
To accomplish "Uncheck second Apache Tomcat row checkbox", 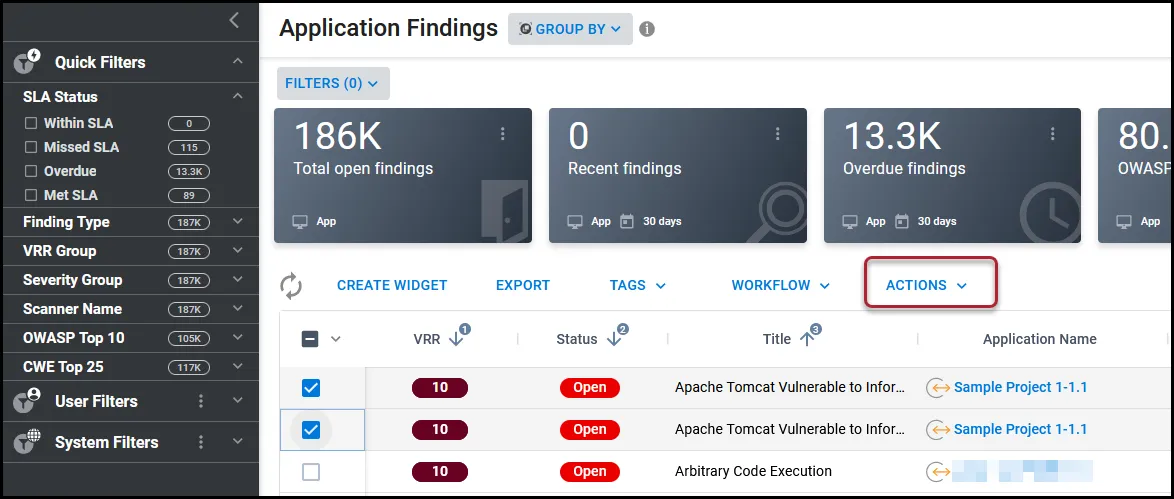I will pos(310,429).
